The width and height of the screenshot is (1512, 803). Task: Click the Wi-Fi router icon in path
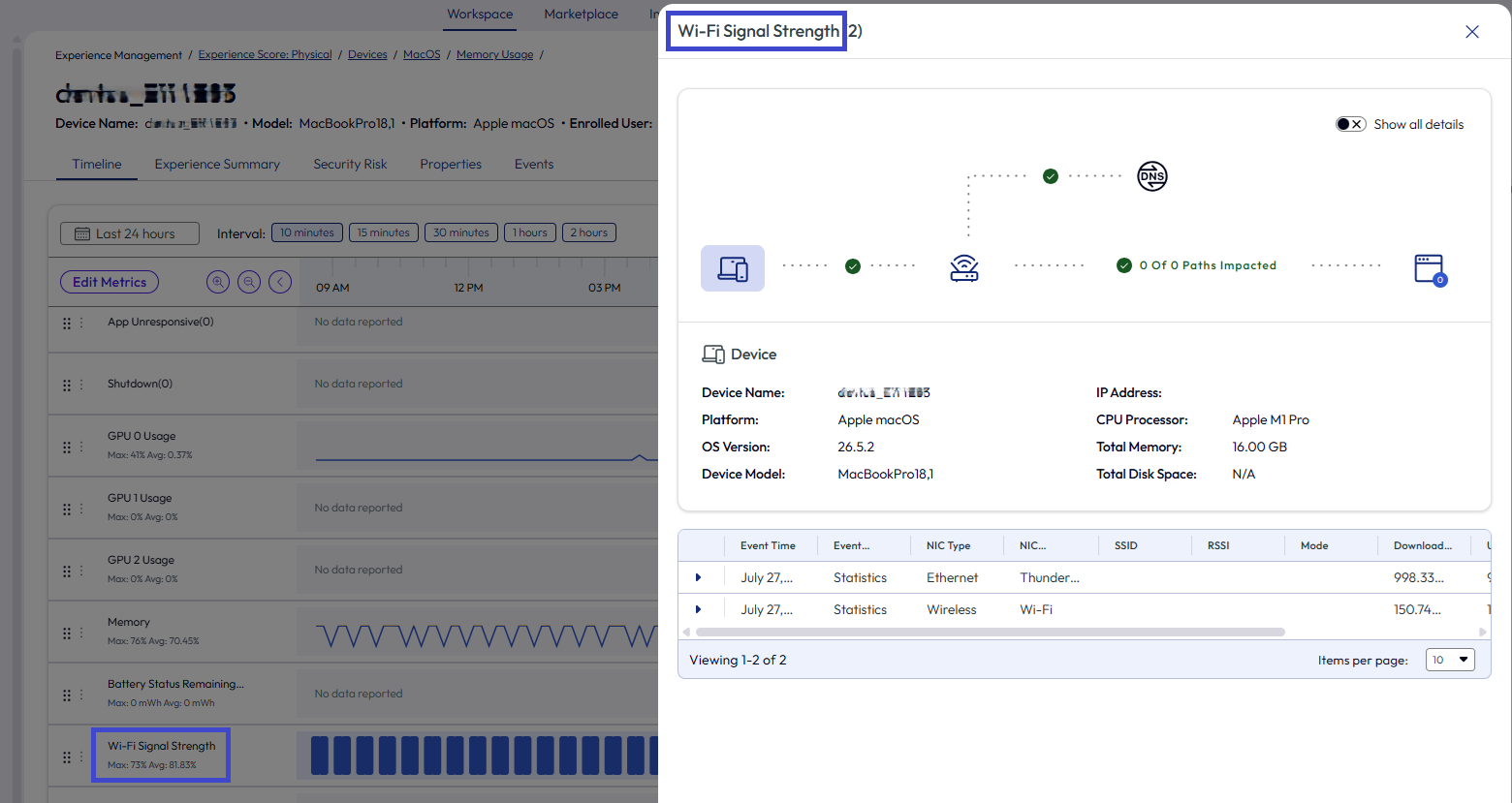(964, 267)
